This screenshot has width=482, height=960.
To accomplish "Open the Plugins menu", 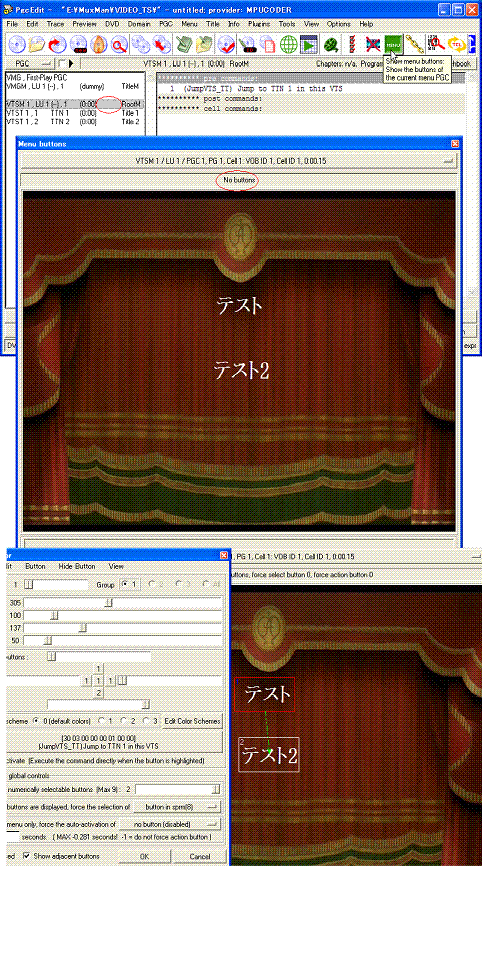I will coord(258,23).
